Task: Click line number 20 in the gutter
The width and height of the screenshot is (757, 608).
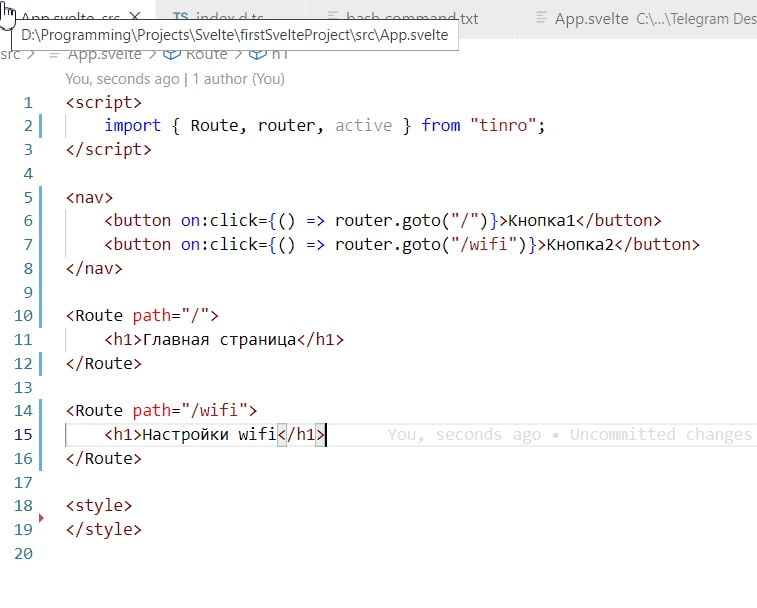Action: click(23, 553)
